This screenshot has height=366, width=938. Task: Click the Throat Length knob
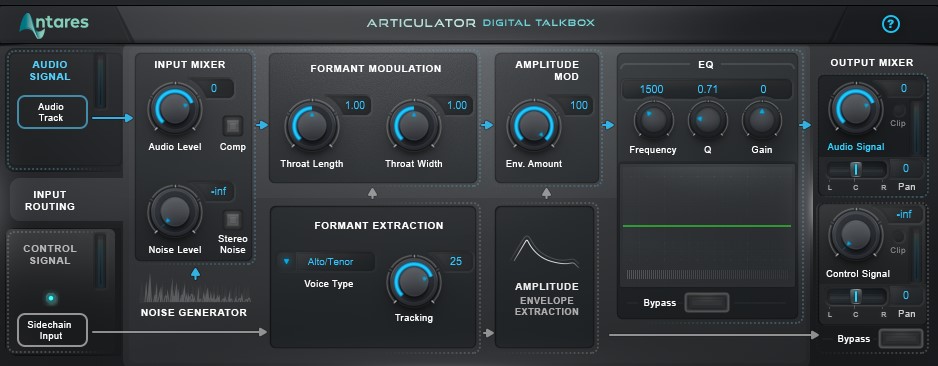click(312, 125)
